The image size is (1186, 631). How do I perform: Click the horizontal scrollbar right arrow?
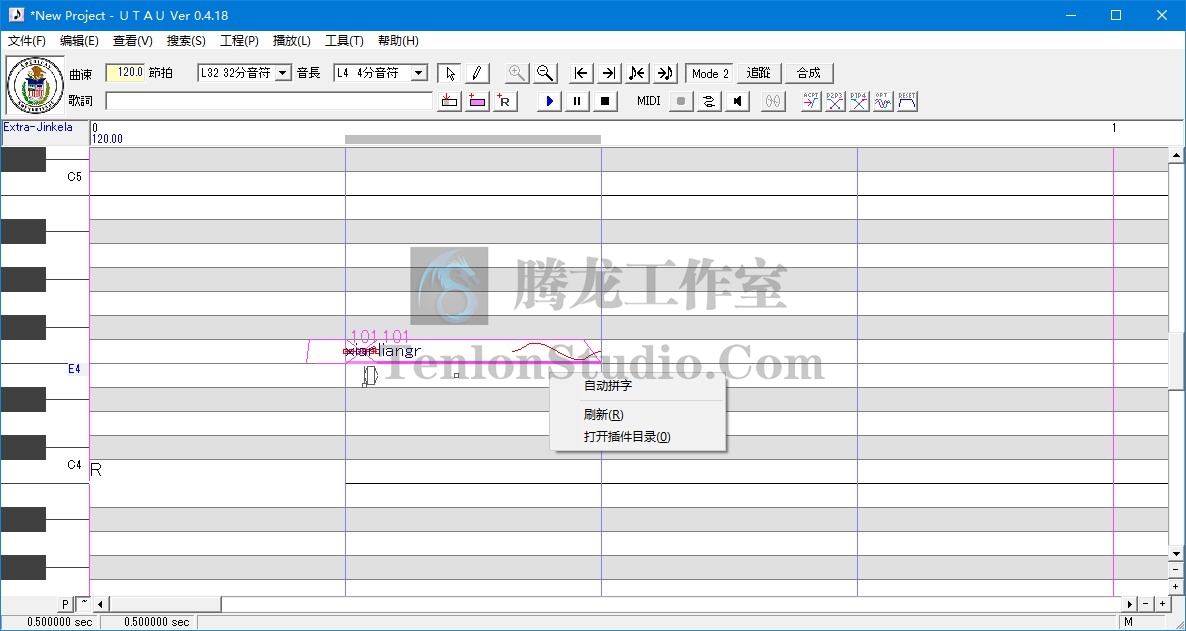[x=1130, y=604]
